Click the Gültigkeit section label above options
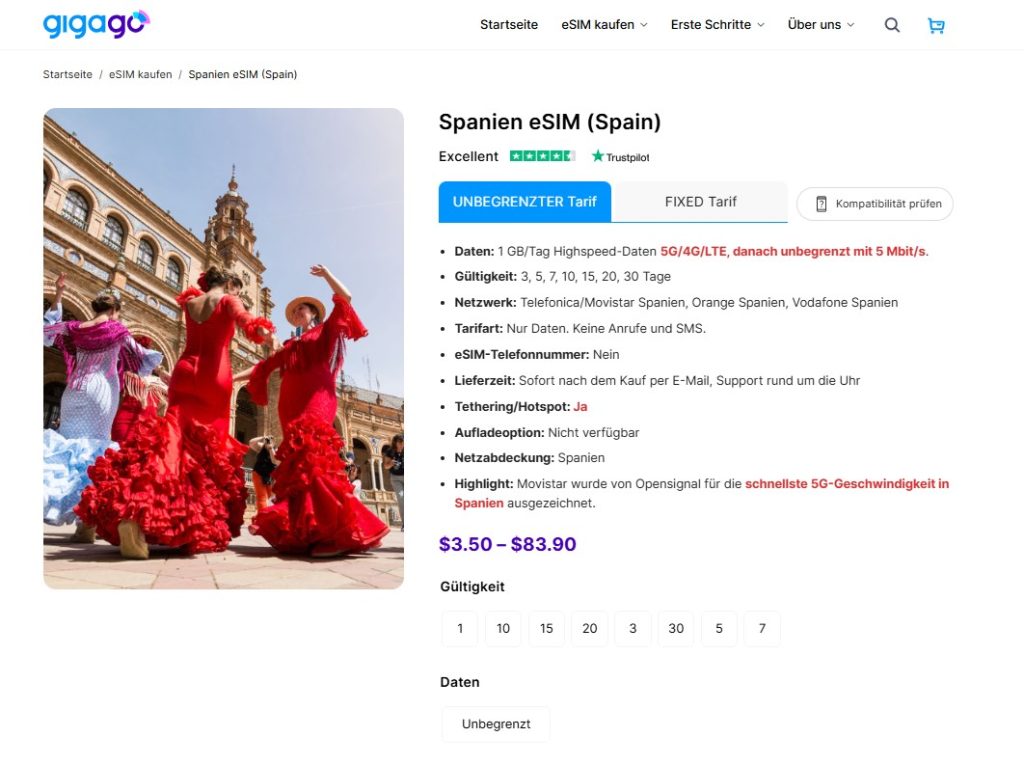The image size is (1024, 764). pos(472,586)
